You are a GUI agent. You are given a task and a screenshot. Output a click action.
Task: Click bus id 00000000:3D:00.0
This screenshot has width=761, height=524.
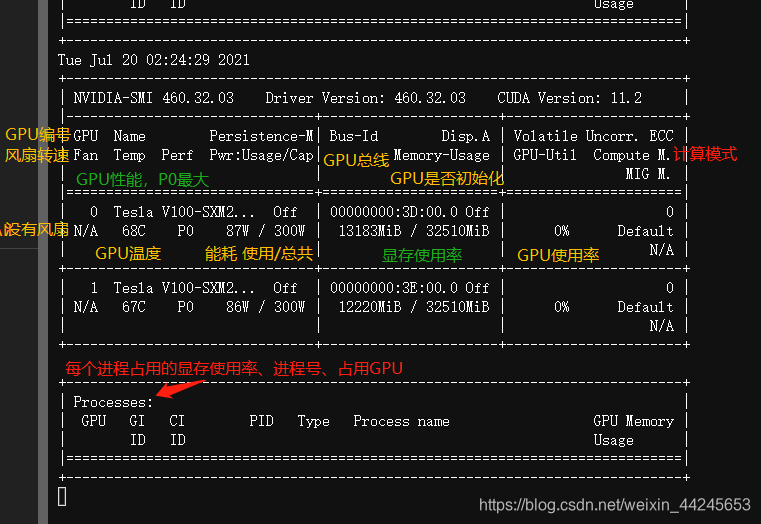(394, 212)
